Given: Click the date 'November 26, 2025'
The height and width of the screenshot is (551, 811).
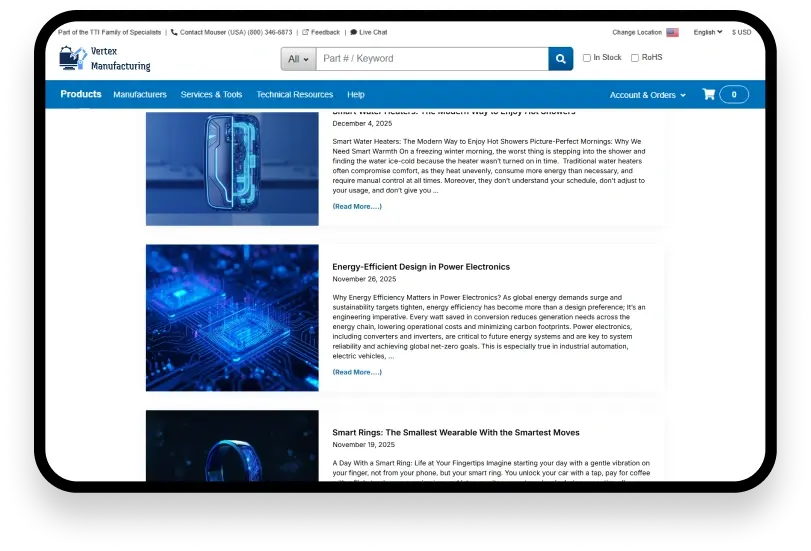Looking at the screenshot, I should click(x=364, y=279).
